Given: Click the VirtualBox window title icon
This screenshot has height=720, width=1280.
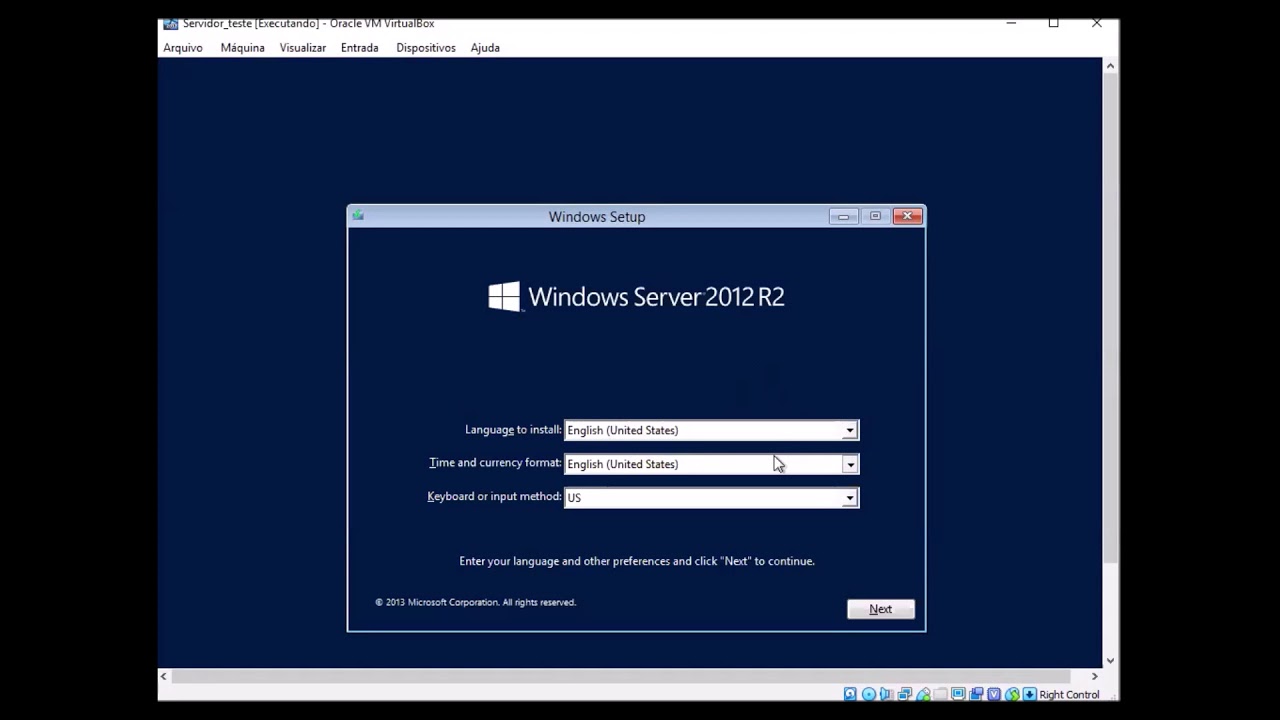Looking at the screenshot, I should pos(171,23).
